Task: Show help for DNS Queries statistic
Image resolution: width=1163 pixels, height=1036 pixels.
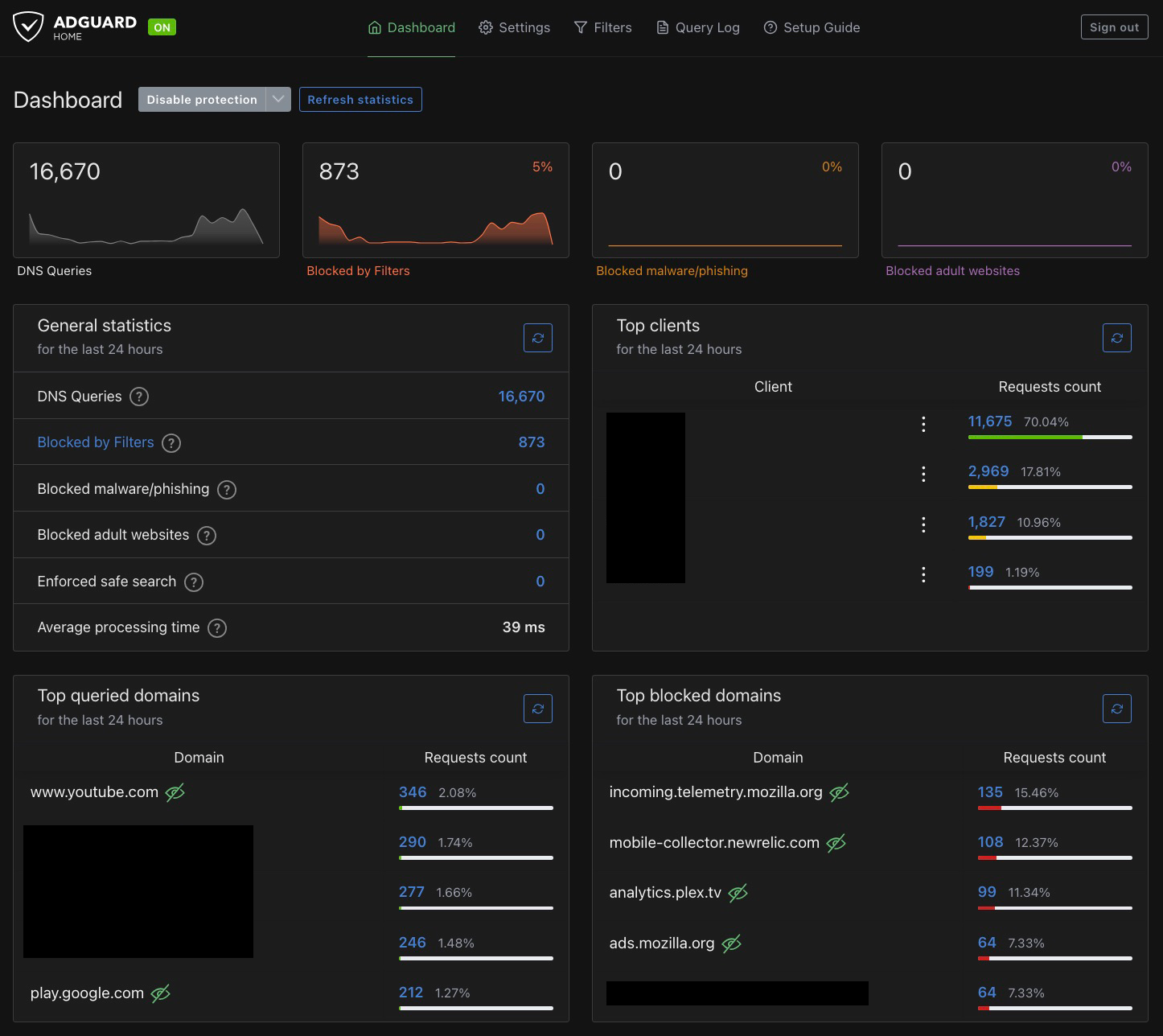Action: click(x=139, y=397)
